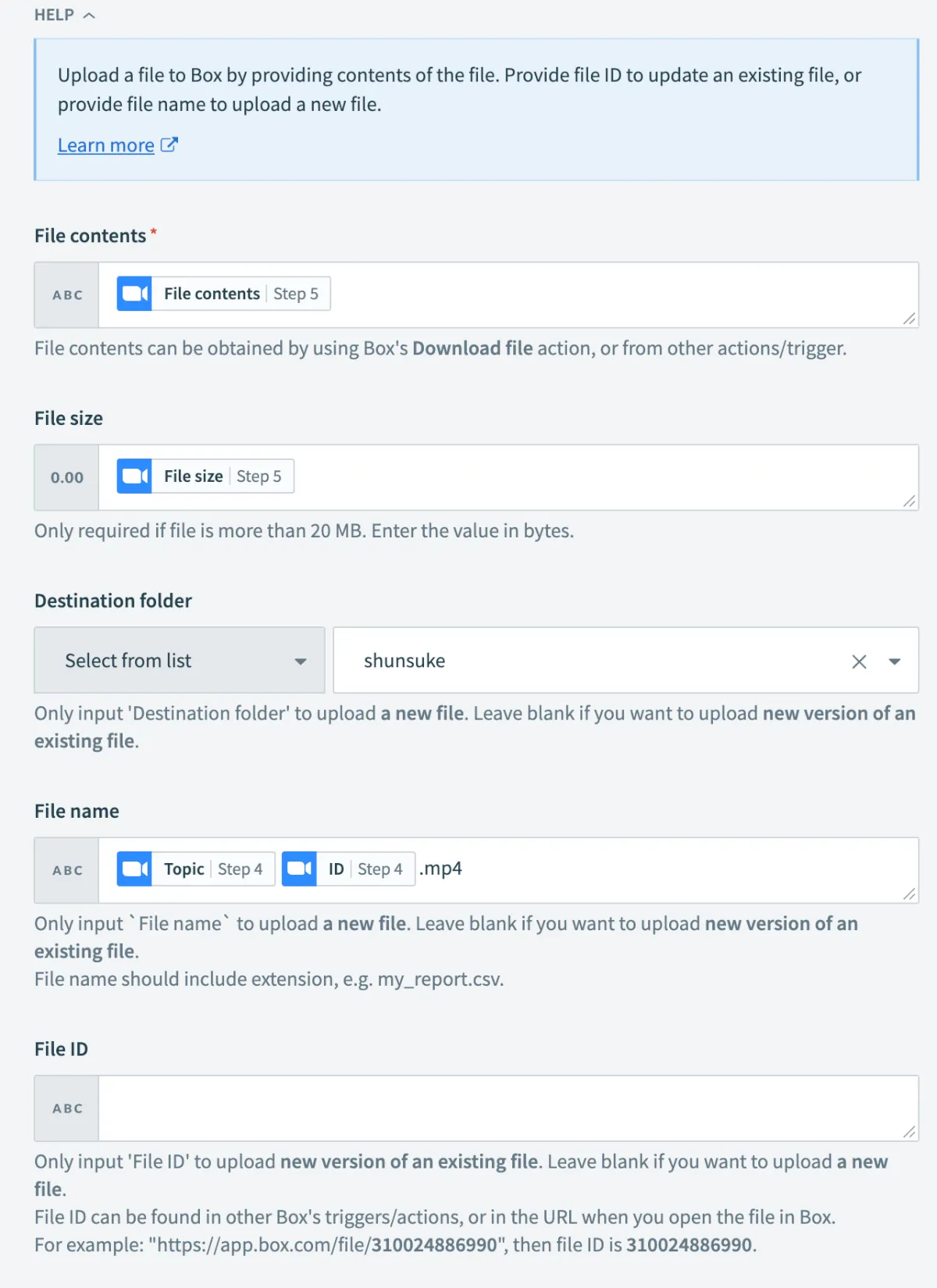The height and width of the screenshot is (1288, 937).
Task: Click the Zoom icon on Topic pill
Action: [x=134, y=869]
